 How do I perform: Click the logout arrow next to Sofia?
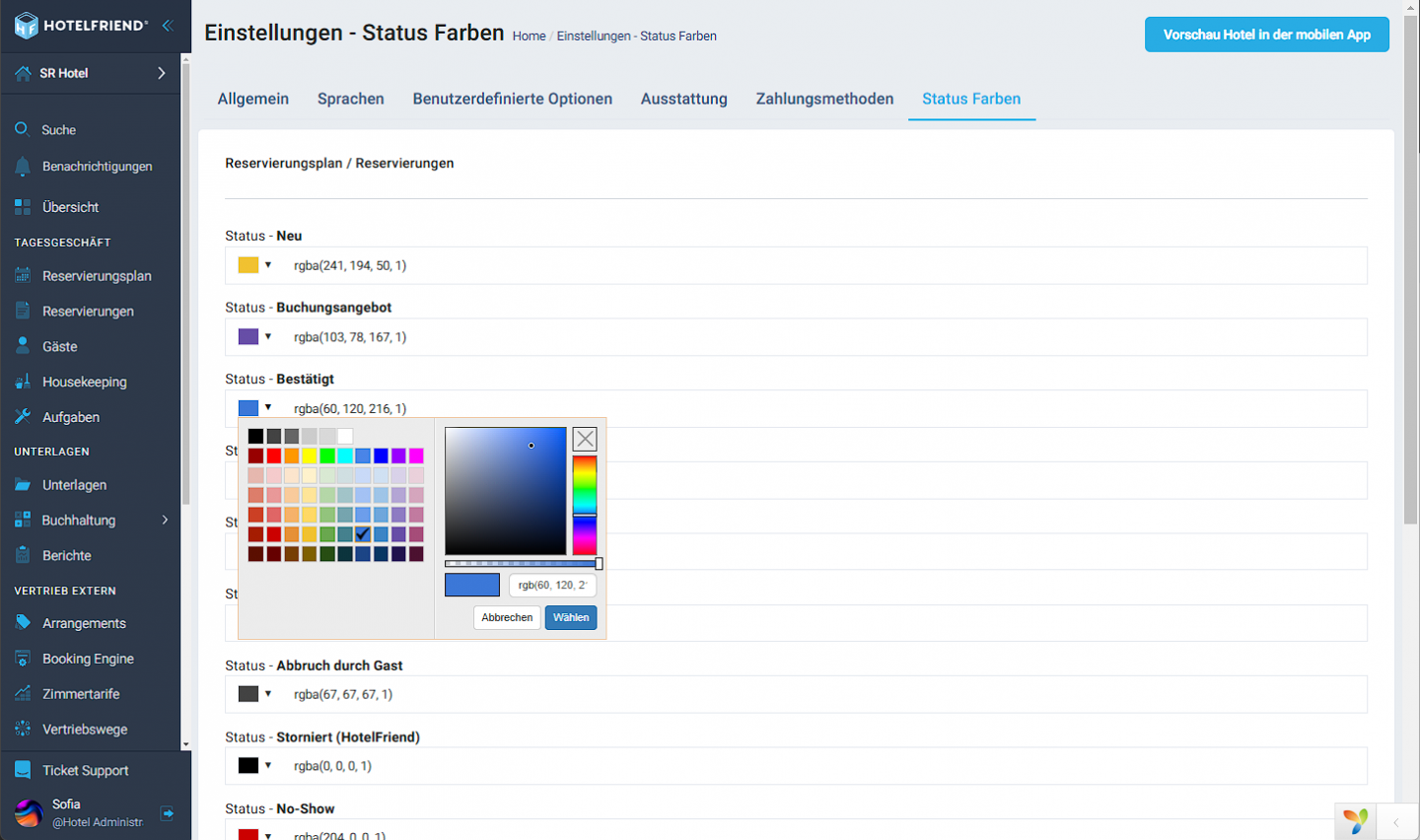(168, 813)
